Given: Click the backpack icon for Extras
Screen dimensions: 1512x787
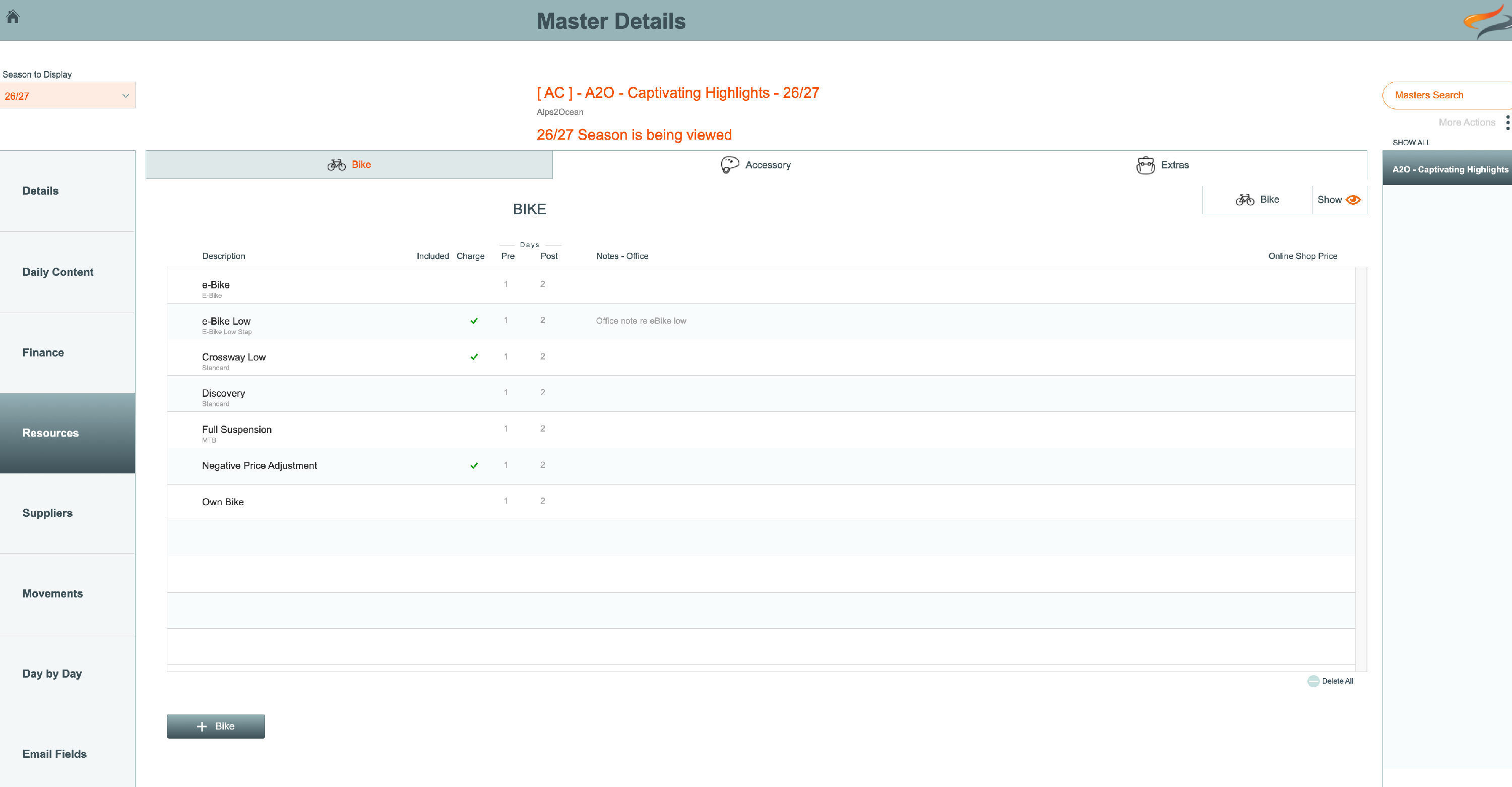Looking at the screenshot, I should 1145,165.
